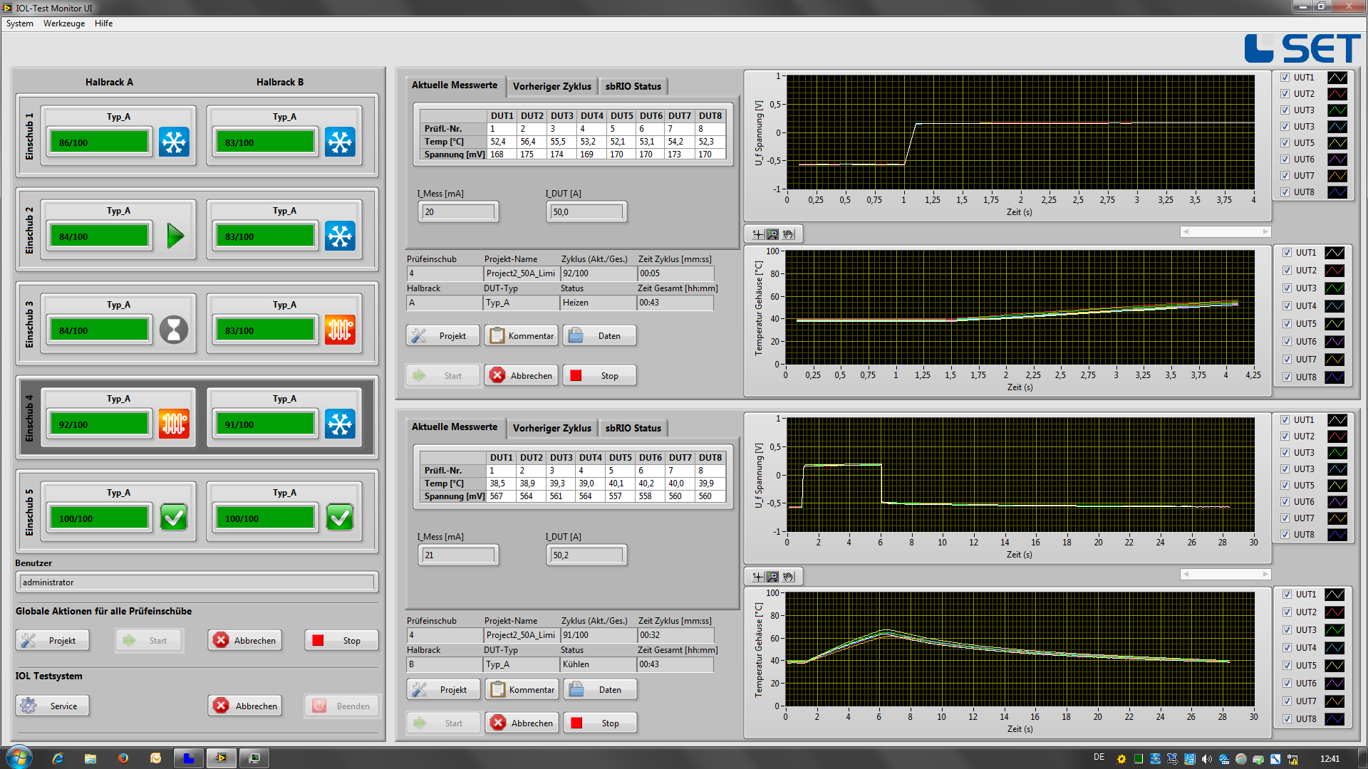1368x769 pixels.
Task: Click Daten button in the Halbrack B panel
Action: coord(600,690)
